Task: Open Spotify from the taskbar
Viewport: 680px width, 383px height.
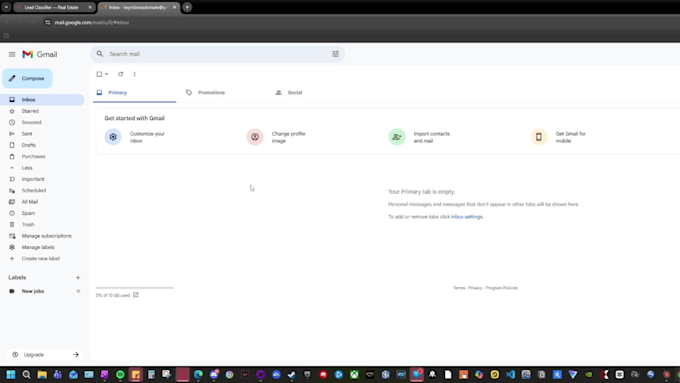Action: tap(120, 375)
